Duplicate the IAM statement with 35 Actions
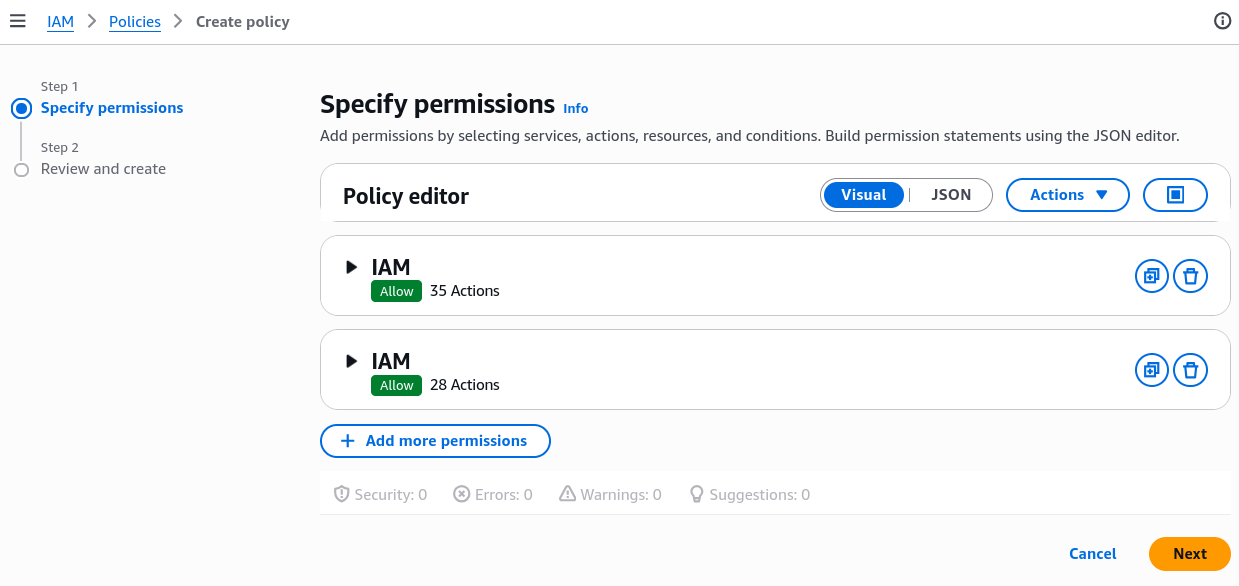Image resolution: width=1239 pixels, height=586 pixels. pos(1152,276)
